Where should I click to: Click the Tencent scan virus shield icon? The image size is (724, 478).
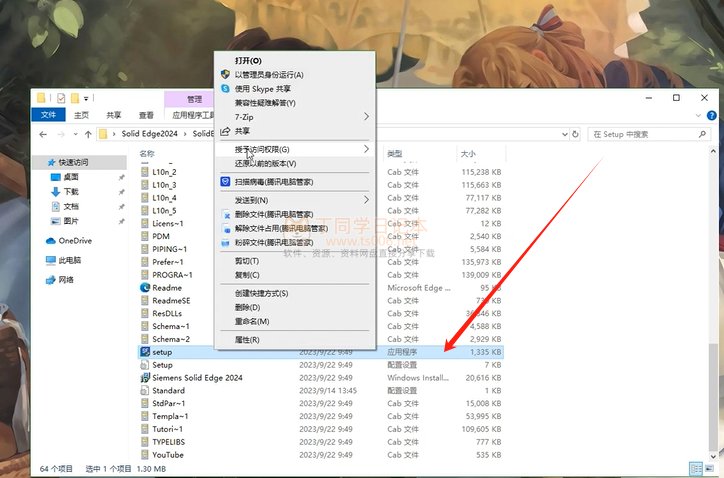pos(225,182)
